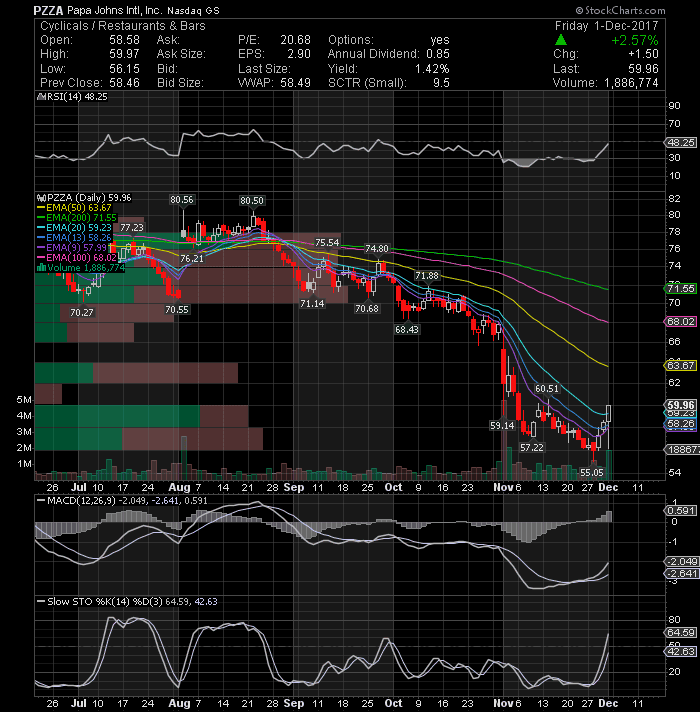Screen dimensions: 700x712
Task: Click the yellow EMA(50) 63.67 legend entry
Action: pos(74,208)
